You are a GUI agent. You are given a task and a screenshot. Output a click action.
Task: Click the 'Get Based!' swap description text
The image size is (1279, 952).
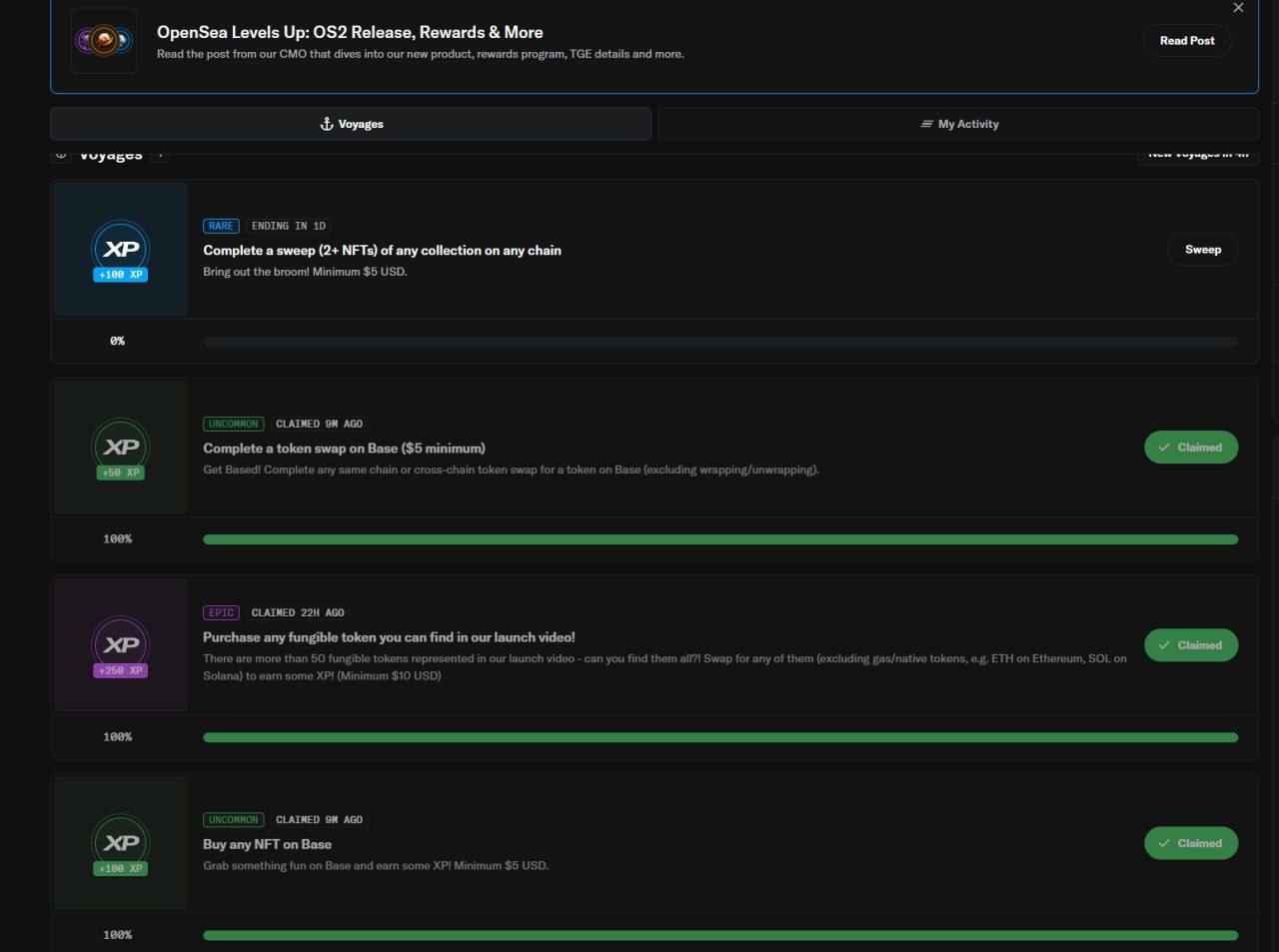point(511,470)
